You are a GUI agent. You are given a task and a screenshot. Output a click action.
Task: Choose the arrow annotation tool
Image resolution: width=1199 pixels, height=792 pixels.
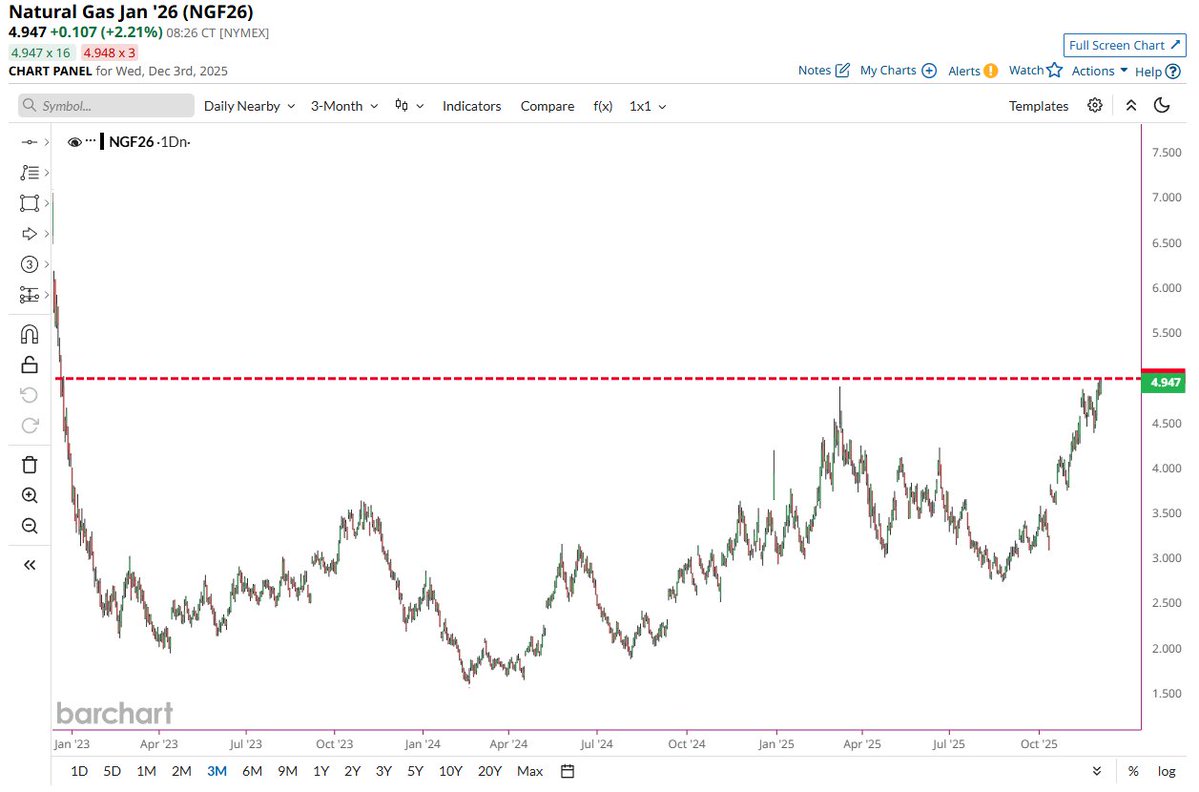[29, 234]
